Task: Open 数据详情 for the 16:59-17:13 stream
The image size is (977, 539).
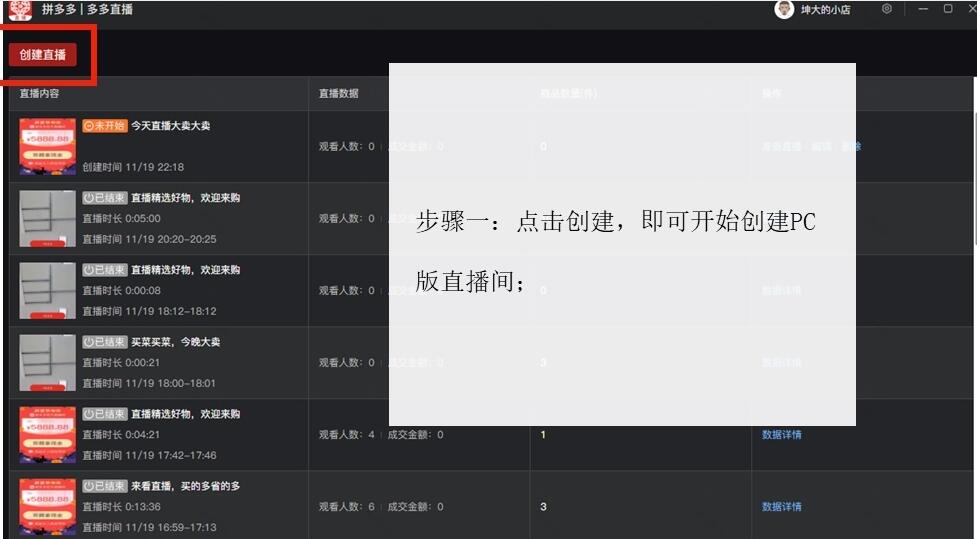Action: [x=781, y=507]
